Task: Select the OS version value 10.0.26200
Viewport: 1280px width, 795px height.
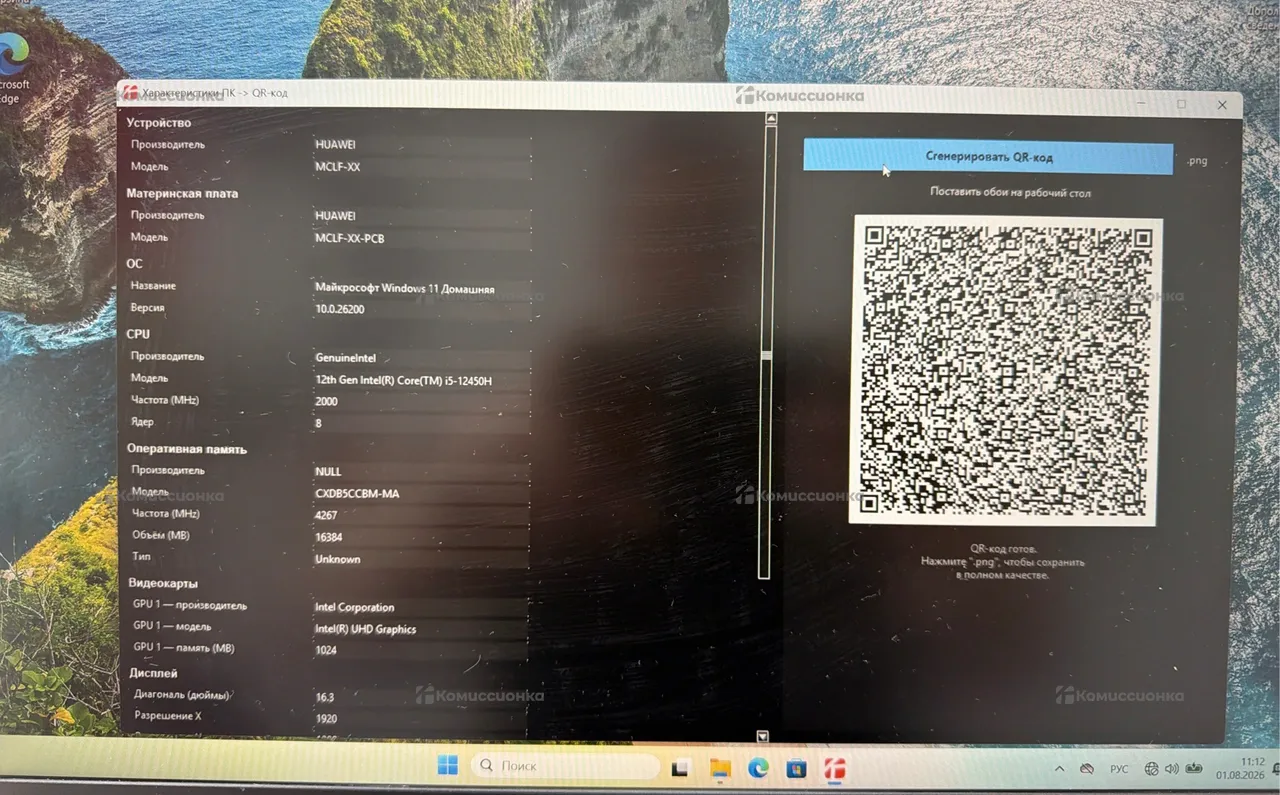Action: pos(340,309)
